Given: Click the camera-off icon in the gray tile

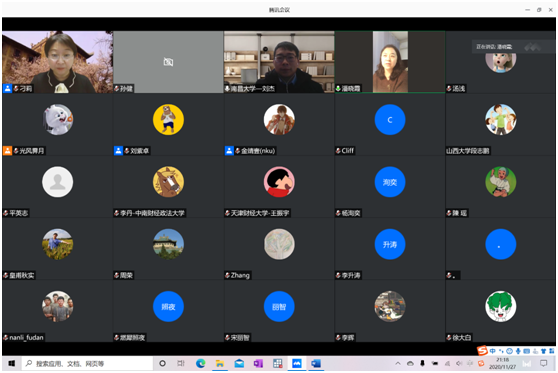Looking at the screenshot, I should click(168, 62).
